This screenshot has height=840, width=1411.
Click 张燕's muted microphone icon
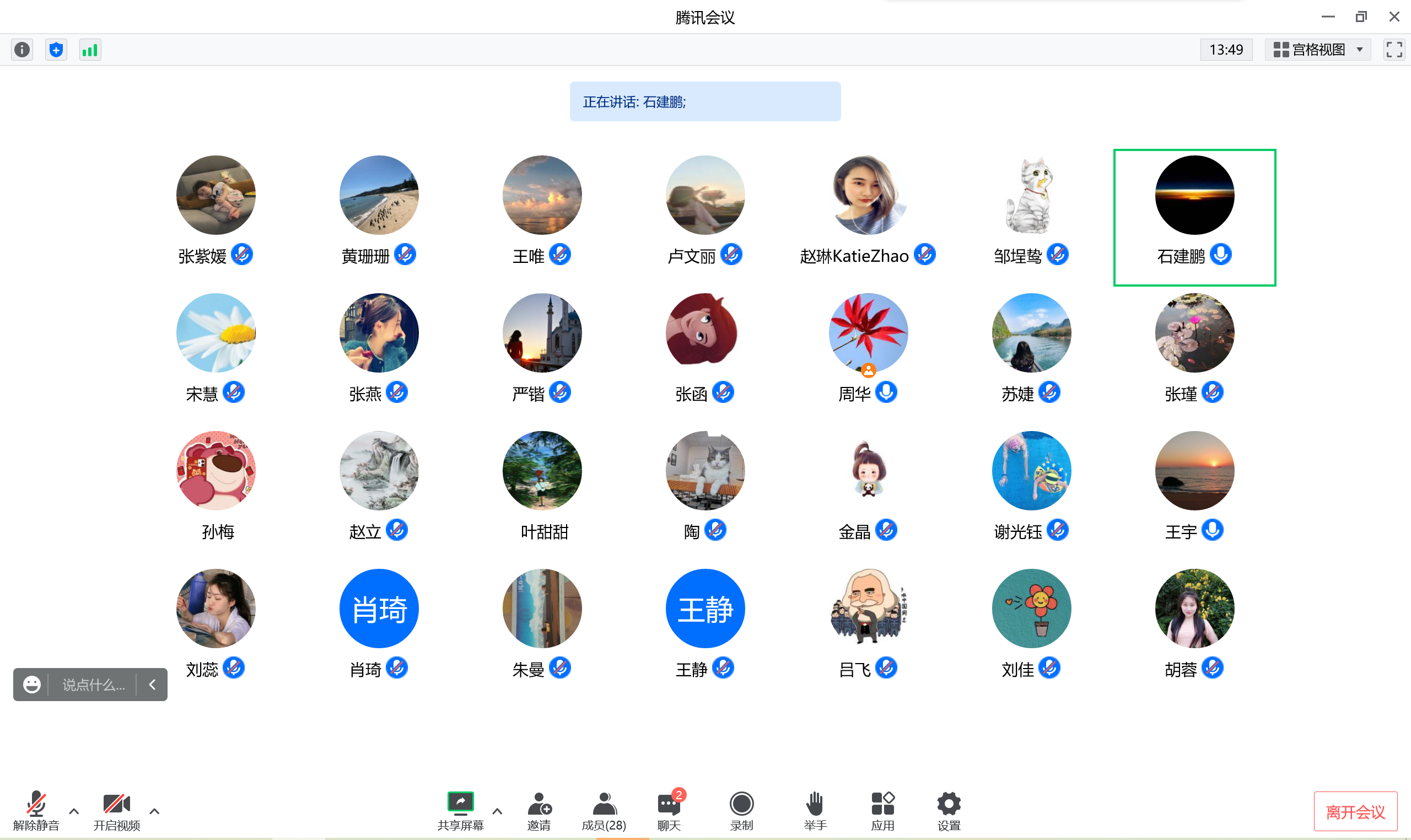coord(397,393)
